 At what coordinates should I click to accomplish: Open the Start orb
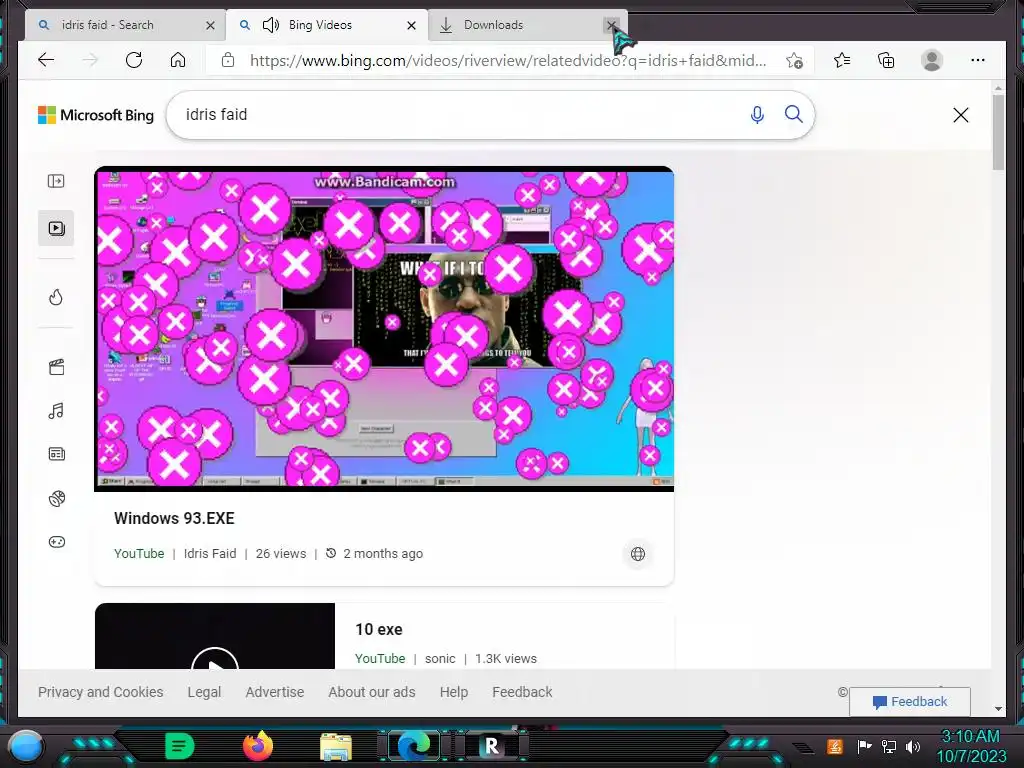(25, 746)
